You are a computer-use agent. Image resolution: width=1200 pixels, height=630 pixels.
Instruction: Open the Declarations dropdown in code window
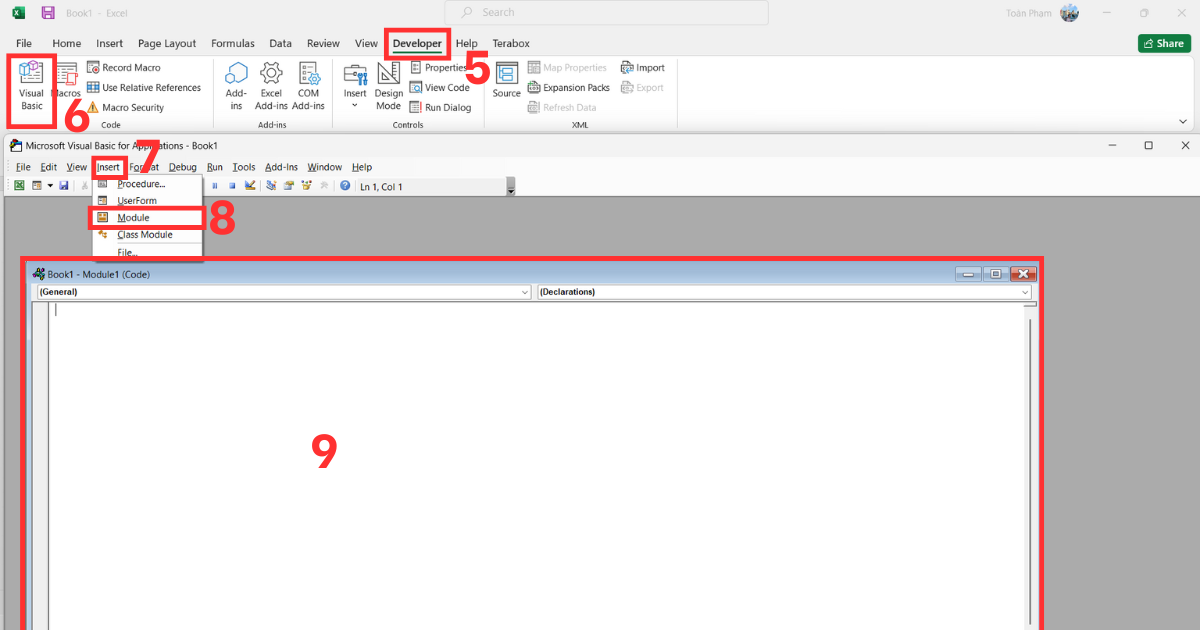[x=1025, y=292]
